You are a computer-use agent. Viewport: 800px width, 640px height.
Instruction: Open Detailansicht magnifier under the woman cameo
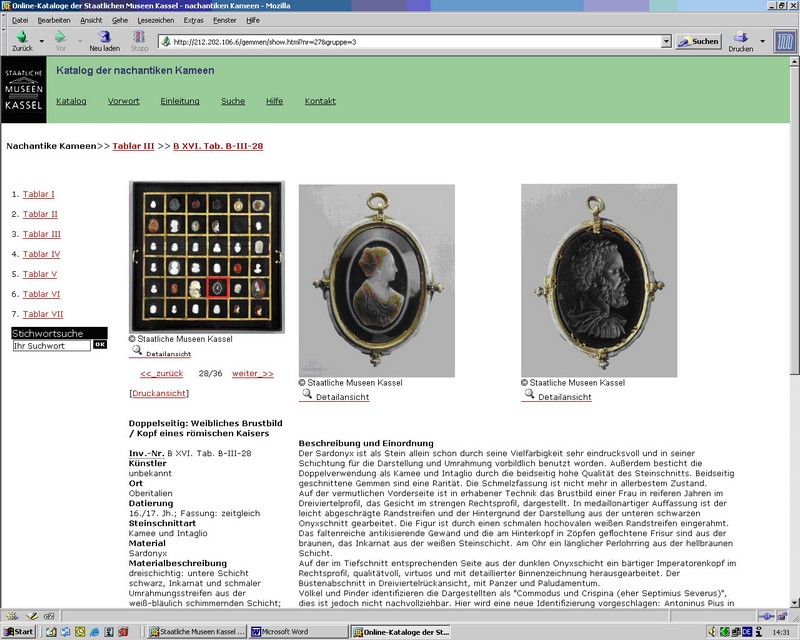(306, 396)
